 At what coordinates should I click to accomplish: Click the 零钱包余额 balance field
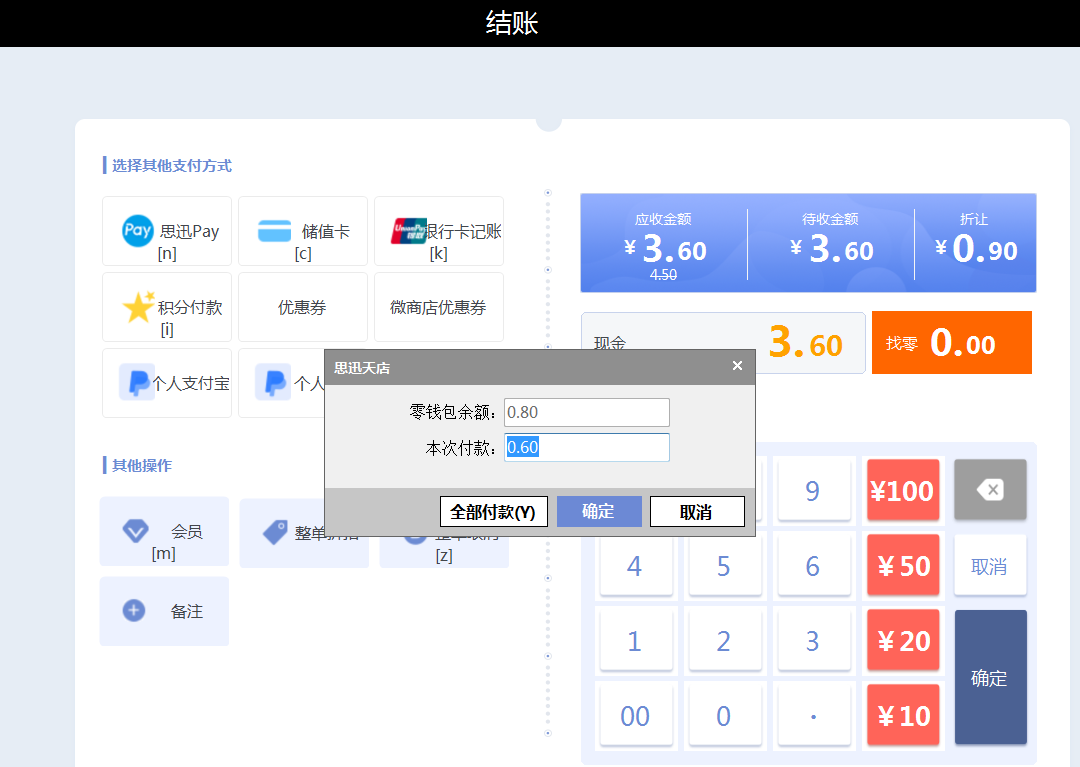[587, 412]
